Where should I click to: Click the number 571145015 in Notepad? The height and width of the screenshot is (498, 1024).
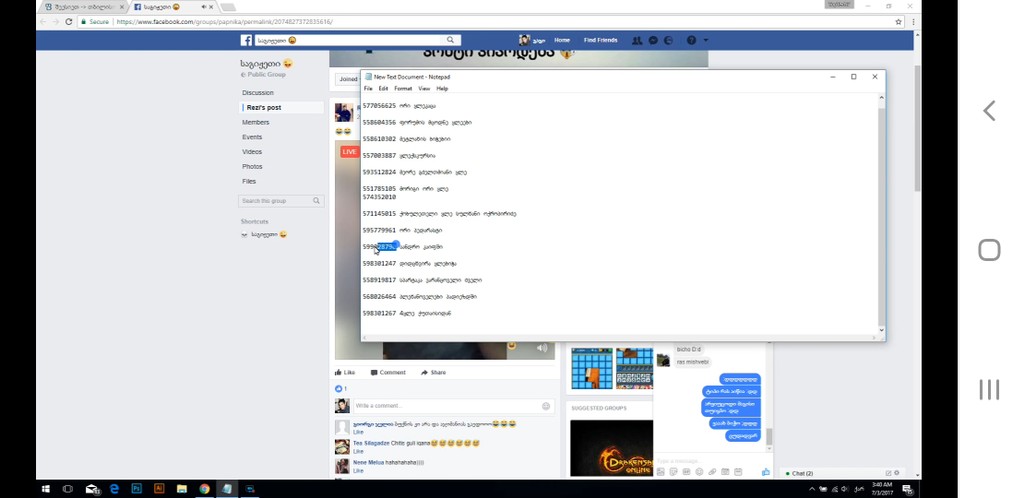tap(379, 213)
